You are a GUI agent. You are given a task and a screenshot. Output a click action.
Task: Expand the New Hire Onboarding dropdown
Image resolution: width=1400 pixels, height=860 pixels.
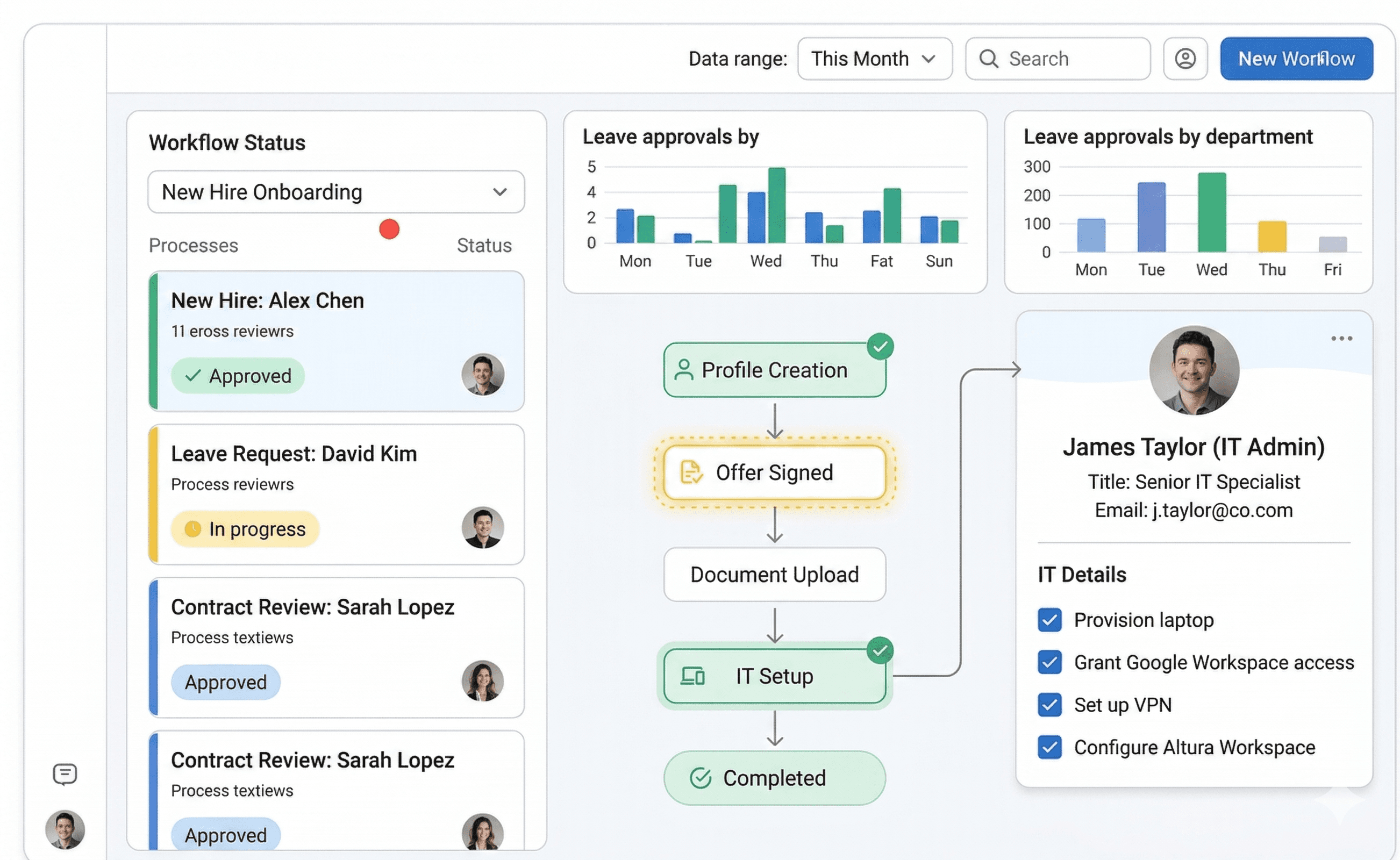(x=335, y=192)
